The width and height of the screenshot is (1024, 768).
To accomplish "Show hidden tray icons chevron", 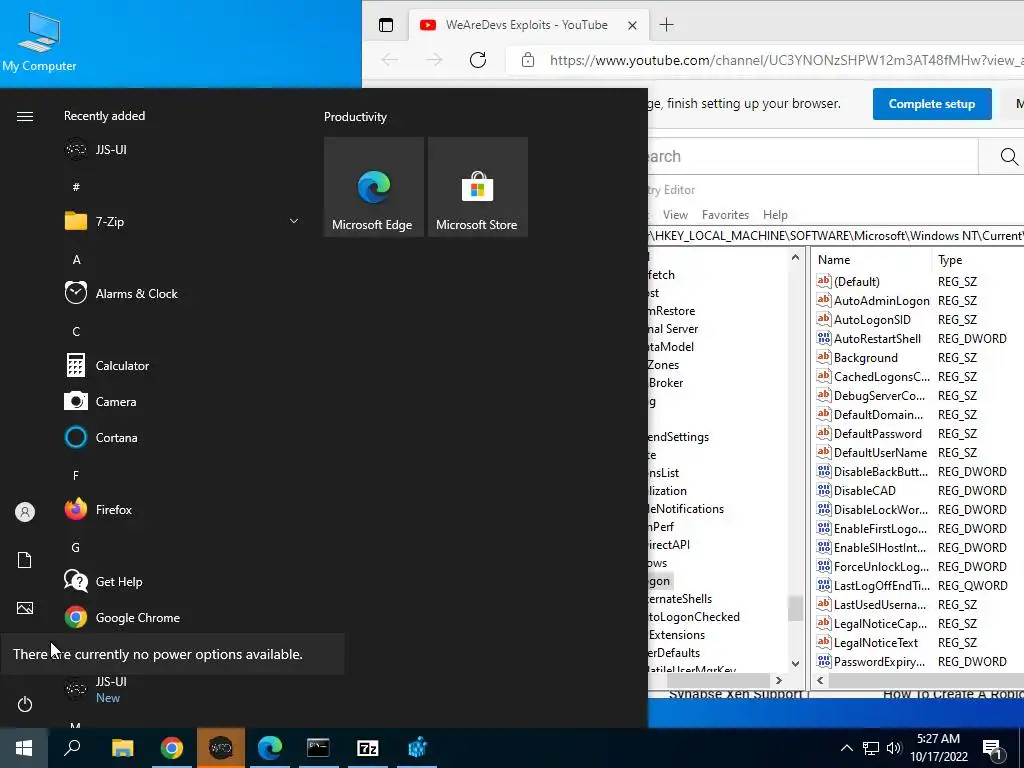I will click(846, 748).
